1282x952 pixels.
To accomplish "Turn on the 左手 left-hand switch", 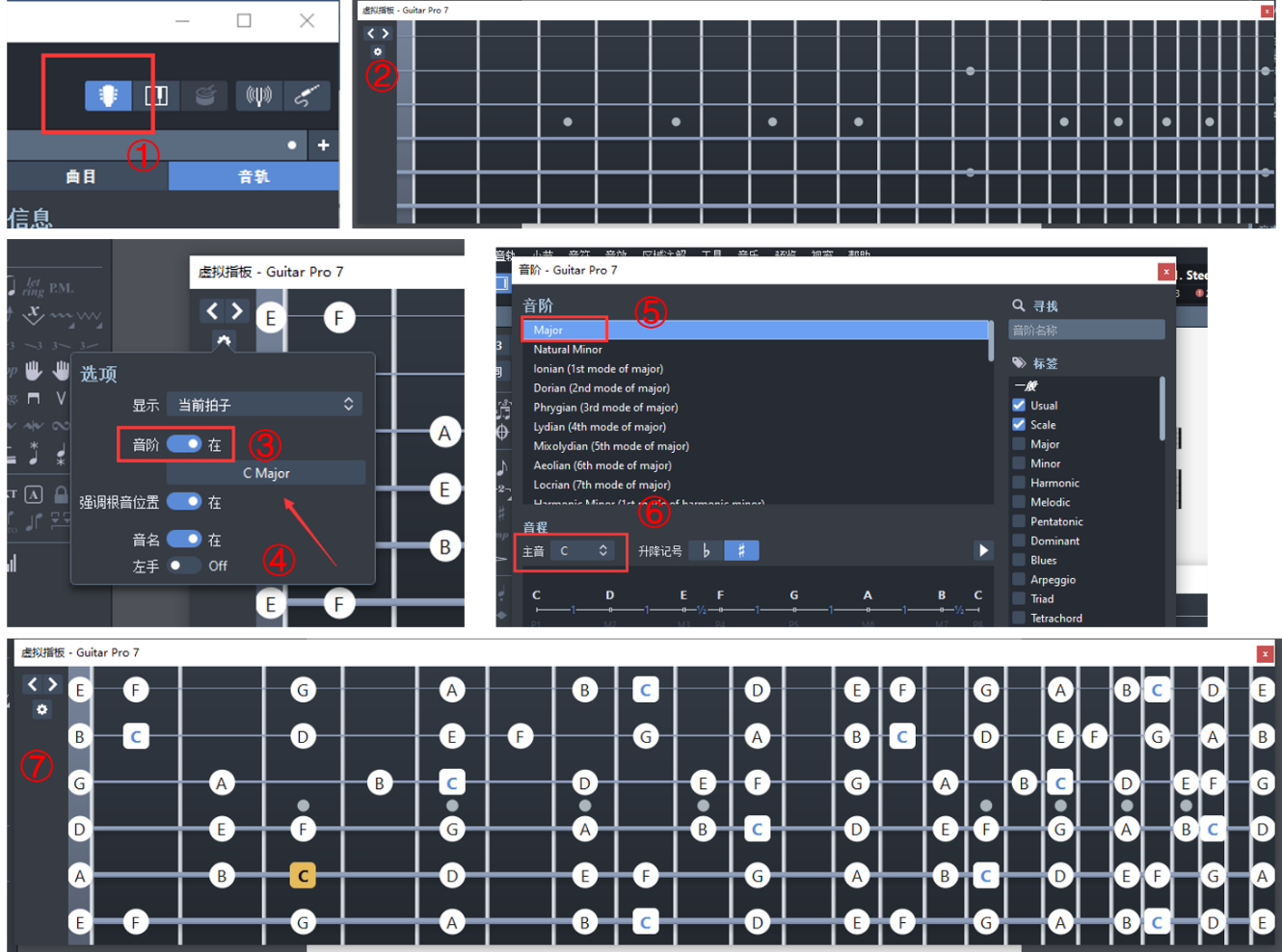I will coord(183,566).
